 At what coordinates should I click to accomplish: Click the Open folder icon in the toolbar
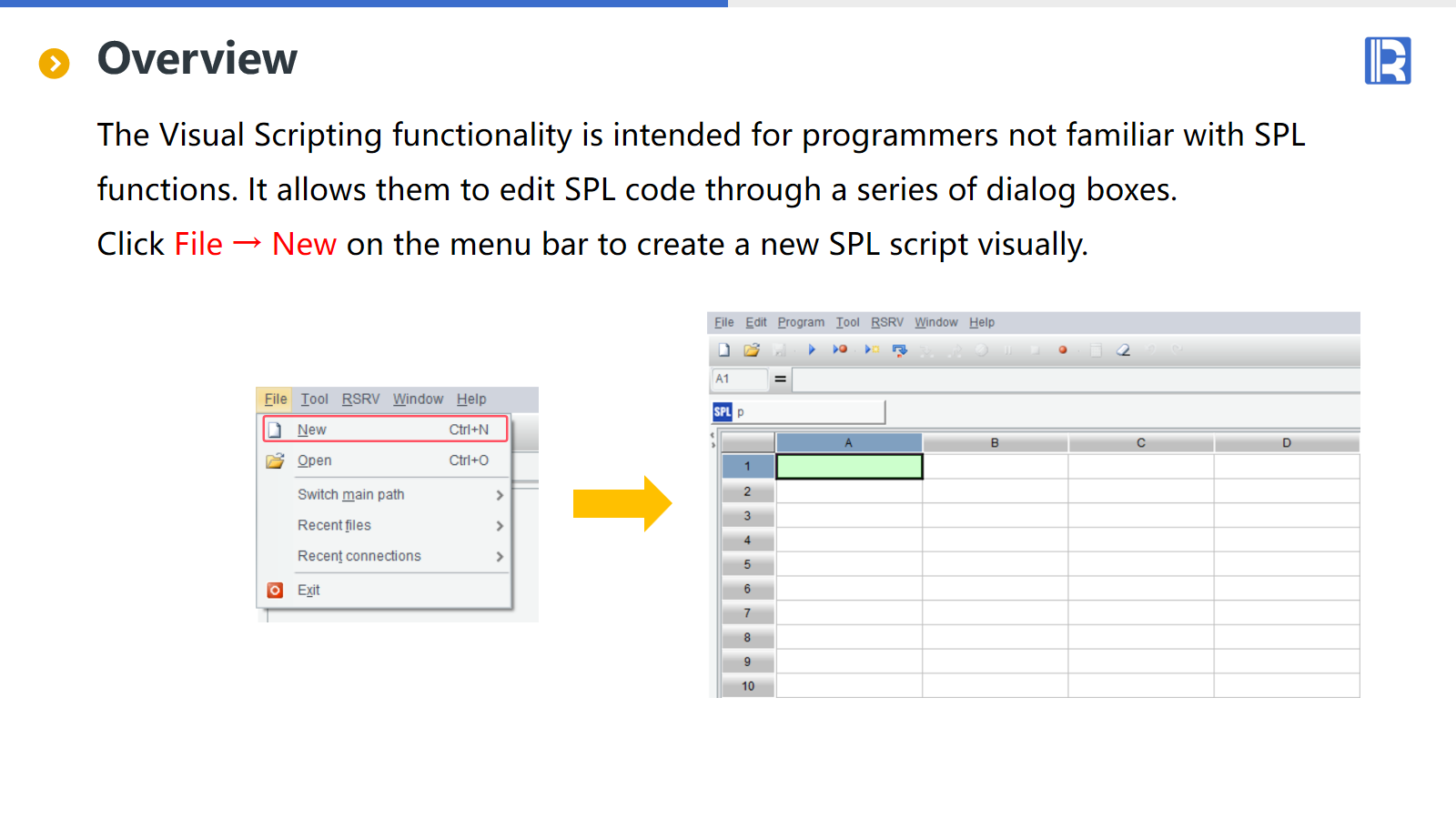click(752, 350)
